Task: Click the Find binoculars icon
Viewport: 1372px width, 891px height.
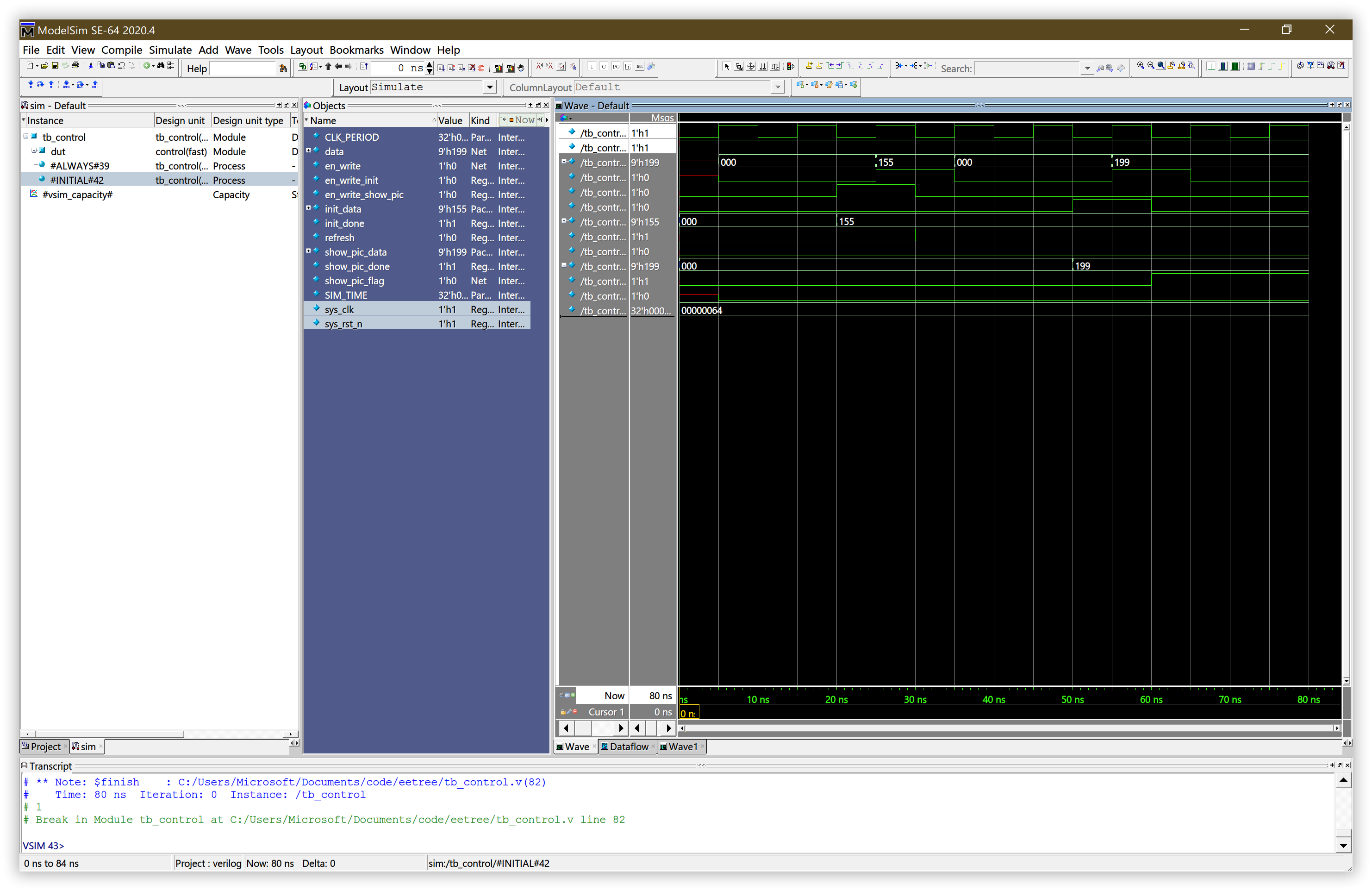Action: (161, 66)
